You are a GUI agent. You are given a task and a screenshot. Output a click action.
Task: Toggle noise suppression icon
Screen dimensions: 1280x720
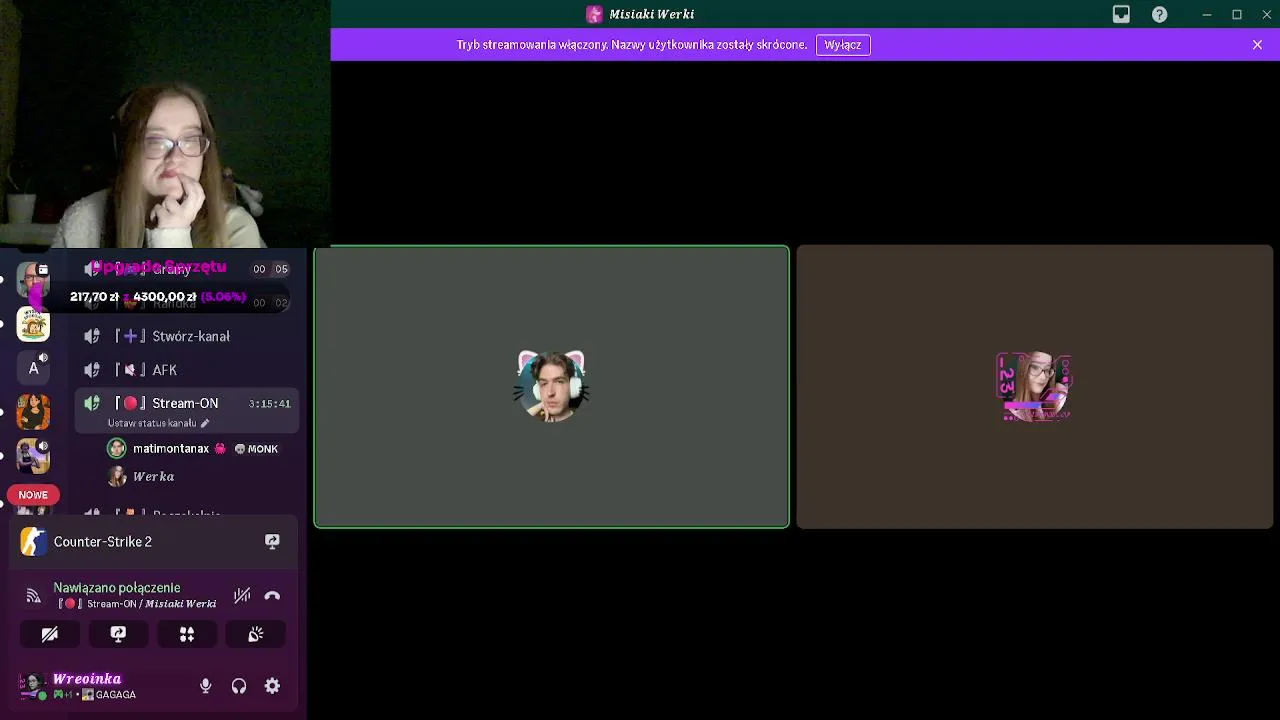pyautogui.click(x=242, y=596)
